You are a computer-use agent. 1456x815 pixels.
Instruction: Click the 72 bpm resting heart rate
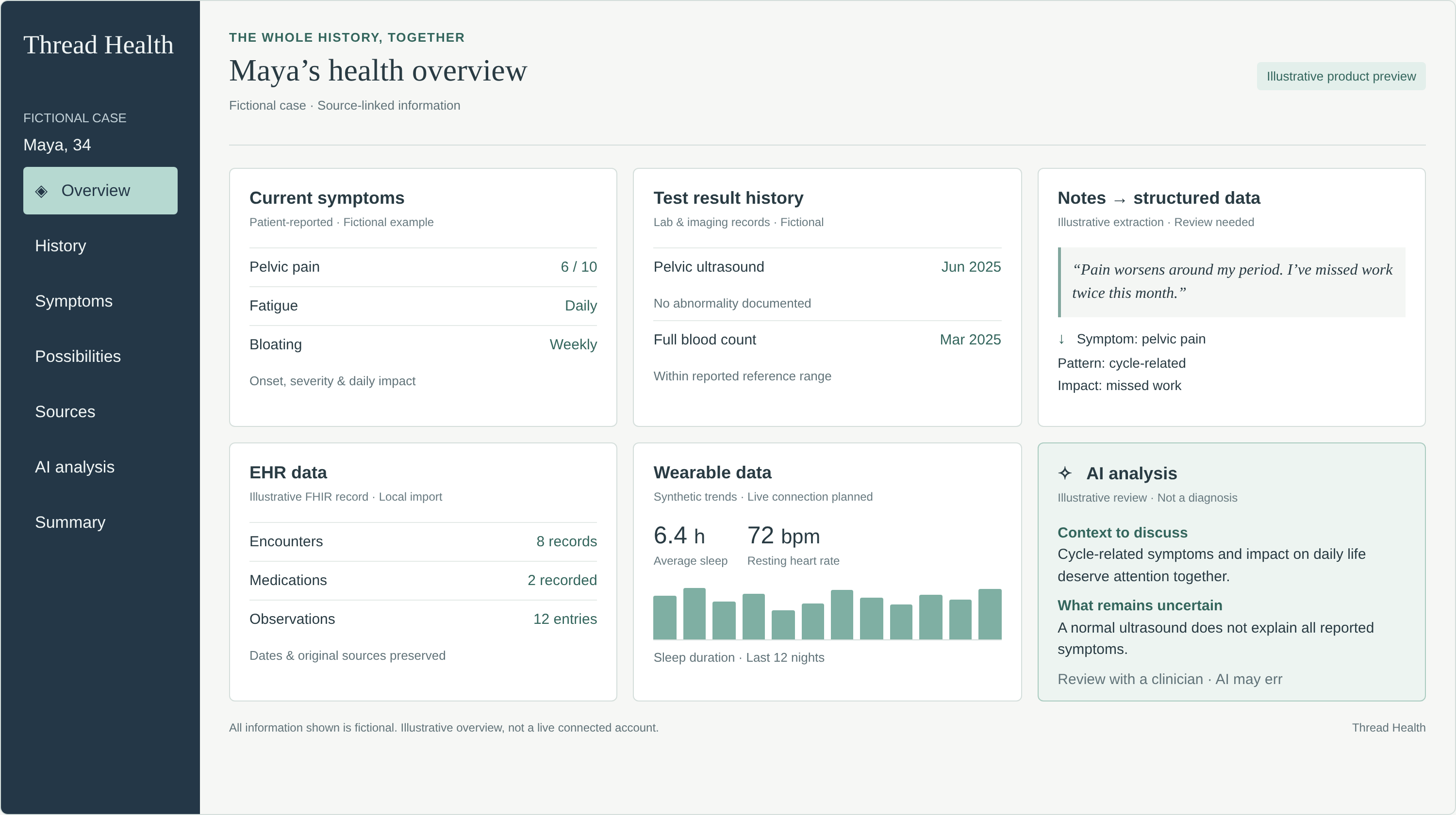click(x=783, y=536)
